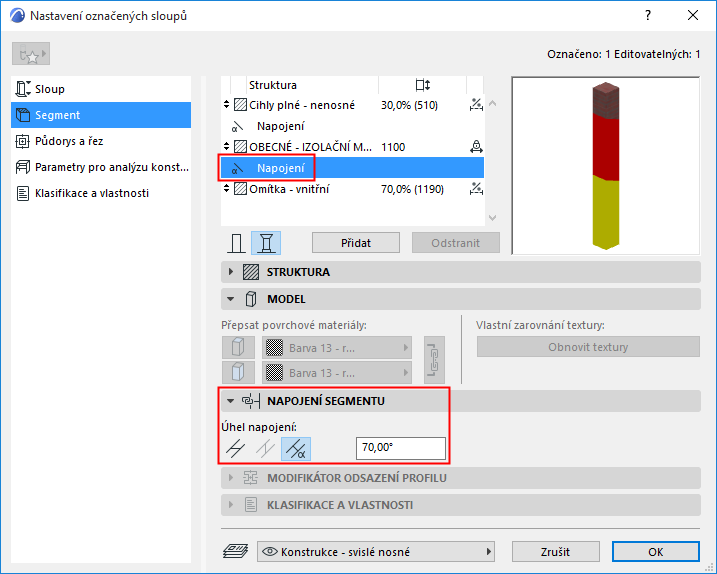
Task: Select the Cihly plné - nenosné segment row
Action: pyautogui.click(x=352, y=105)
